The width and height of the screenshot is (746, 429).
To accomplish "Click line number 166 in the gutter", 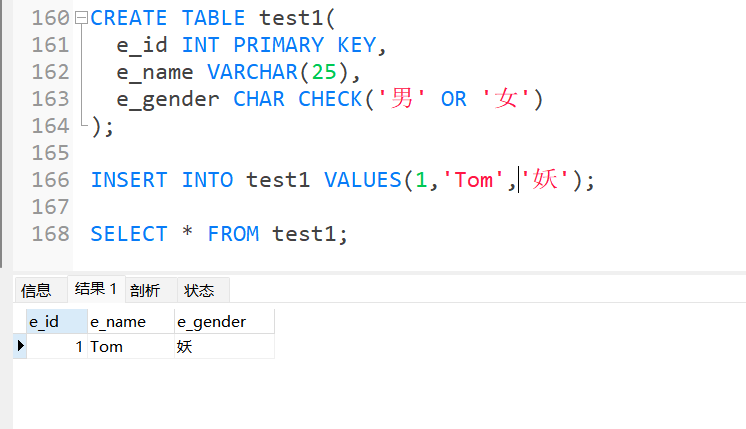I will coord(50,180).
